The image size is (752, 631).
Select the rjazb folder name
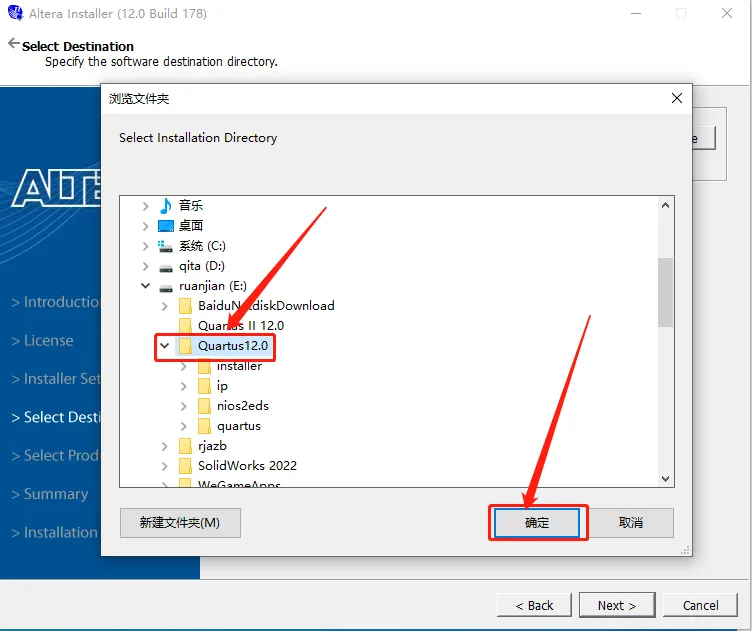(x=212, y=446)
